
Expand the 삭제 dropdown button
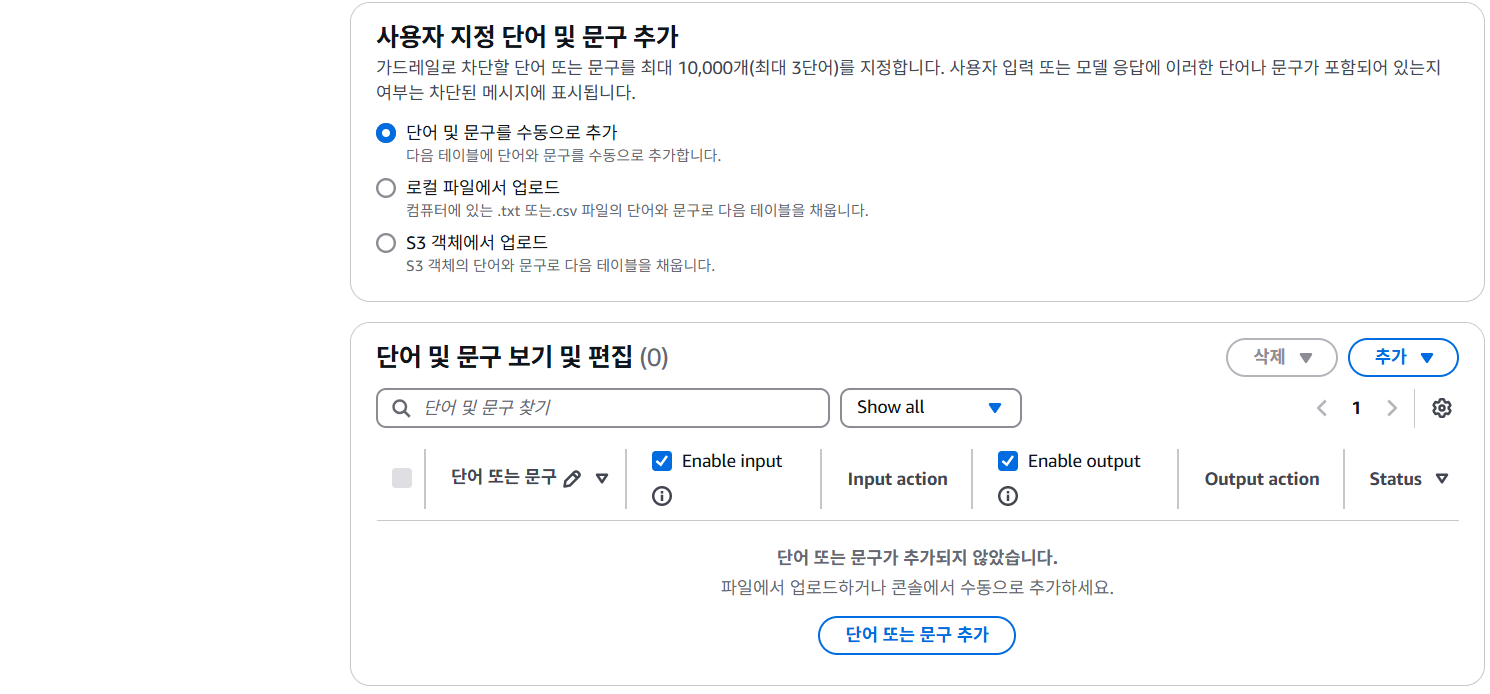1282,357
